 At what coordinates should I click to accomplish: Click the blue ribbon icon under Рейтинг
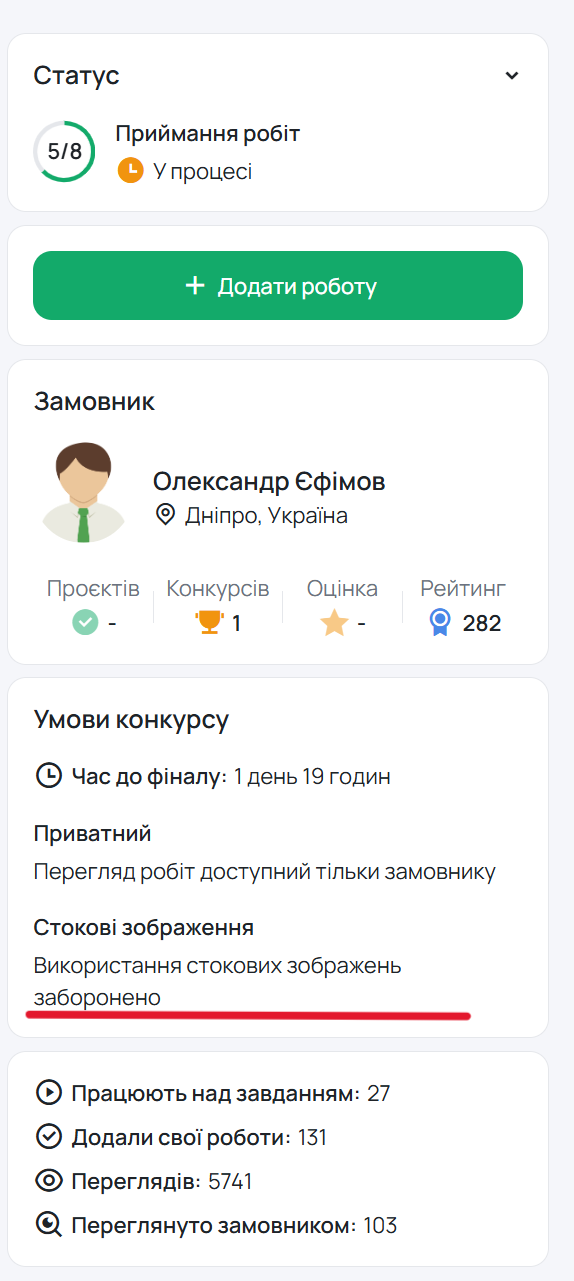(x=440, y=623)
